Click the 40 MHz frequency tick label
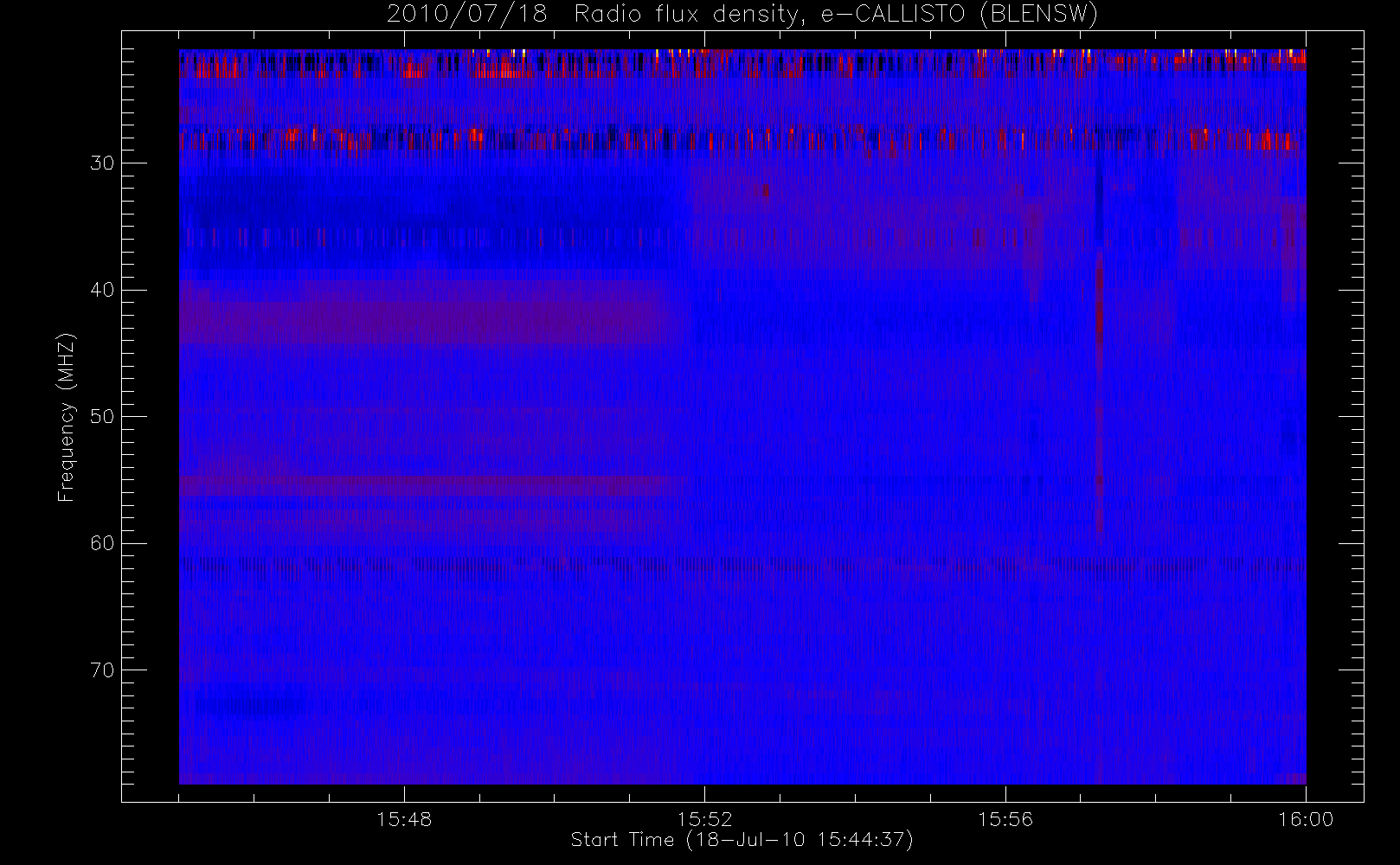 tap(102, 290)
